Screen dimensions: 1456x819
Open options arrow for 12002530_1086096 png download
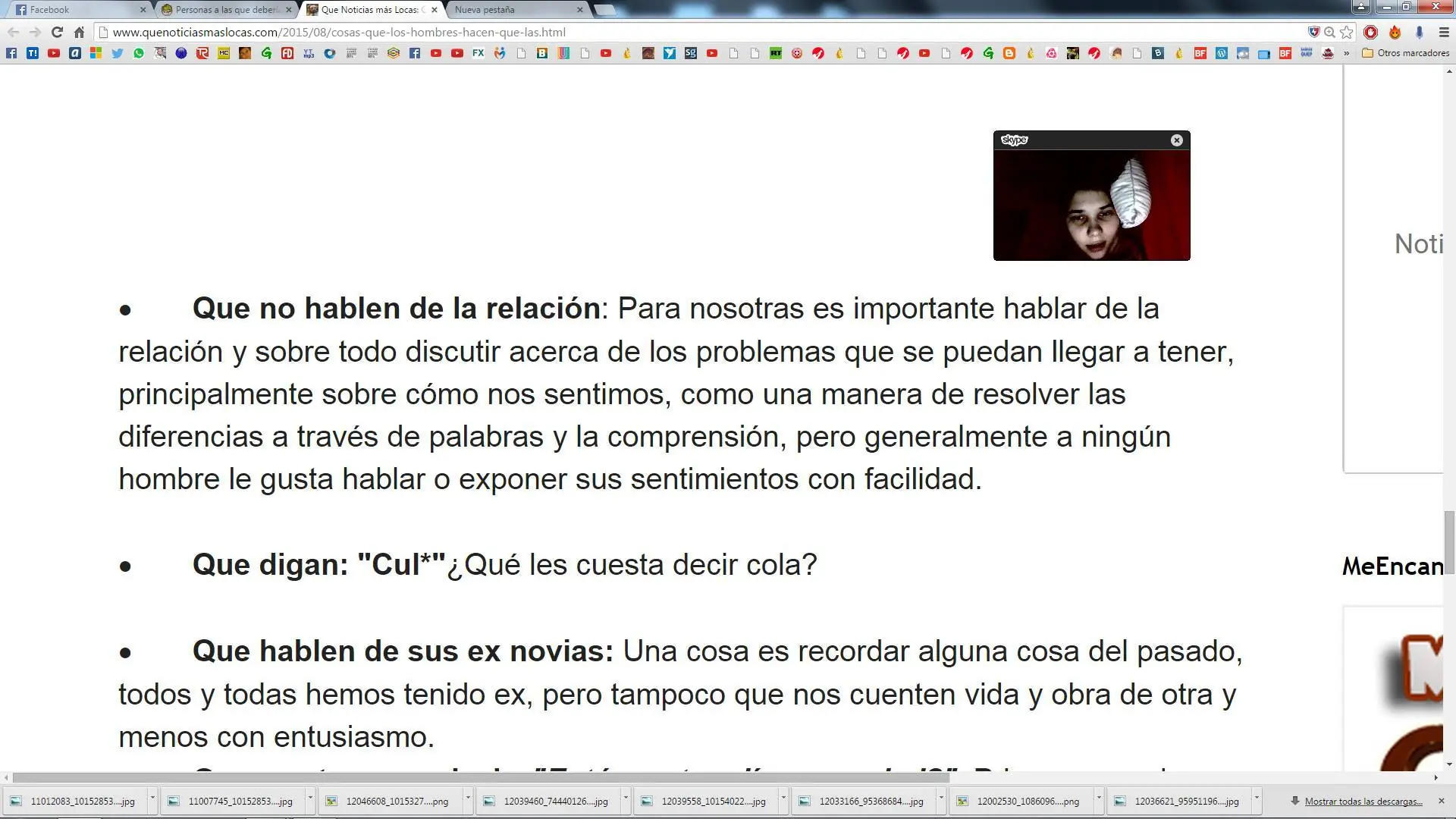[1099, 799]
